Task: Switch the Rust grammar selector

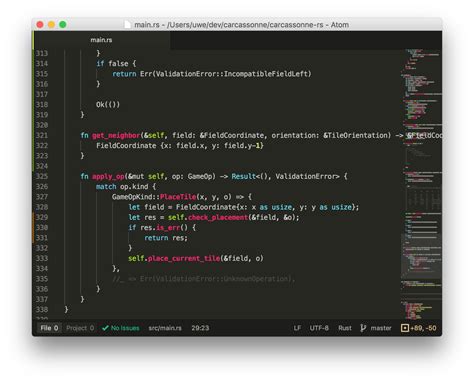Action: pos(345,328)
